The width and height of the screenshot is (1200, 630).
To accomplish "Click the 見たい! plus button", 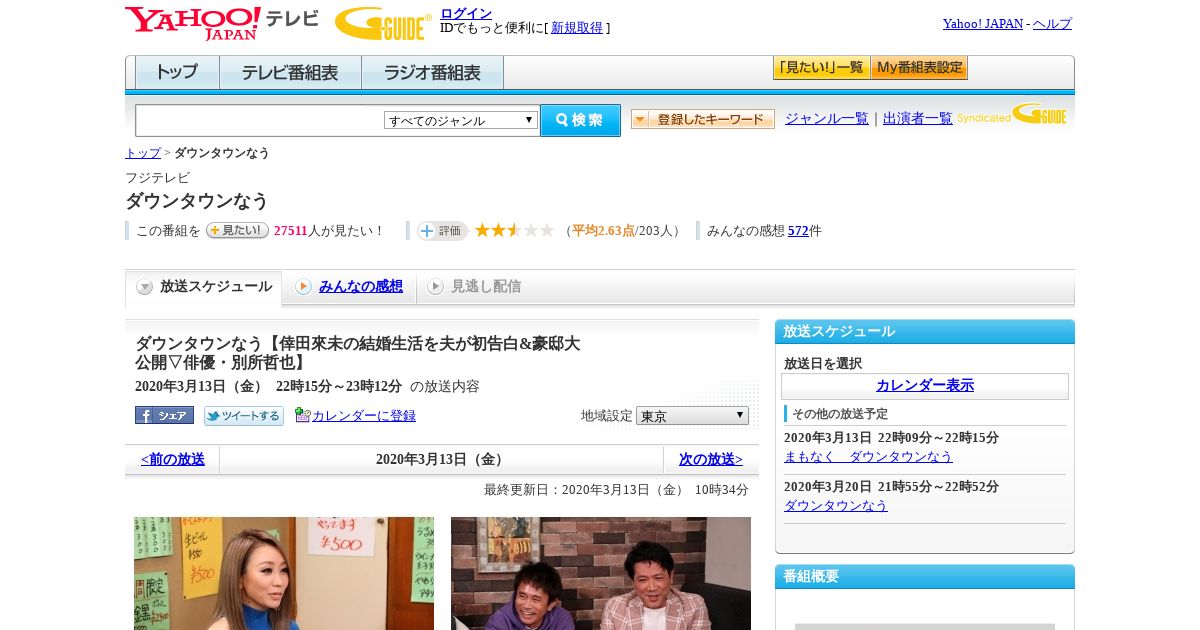I will tap(237, 230).
